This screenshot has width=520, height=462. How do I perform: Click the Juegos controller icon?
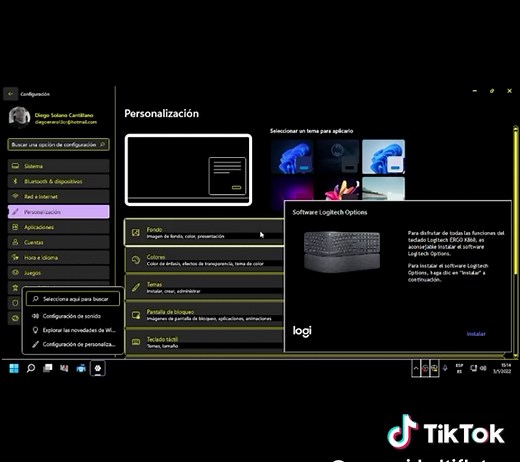point(15,272)
